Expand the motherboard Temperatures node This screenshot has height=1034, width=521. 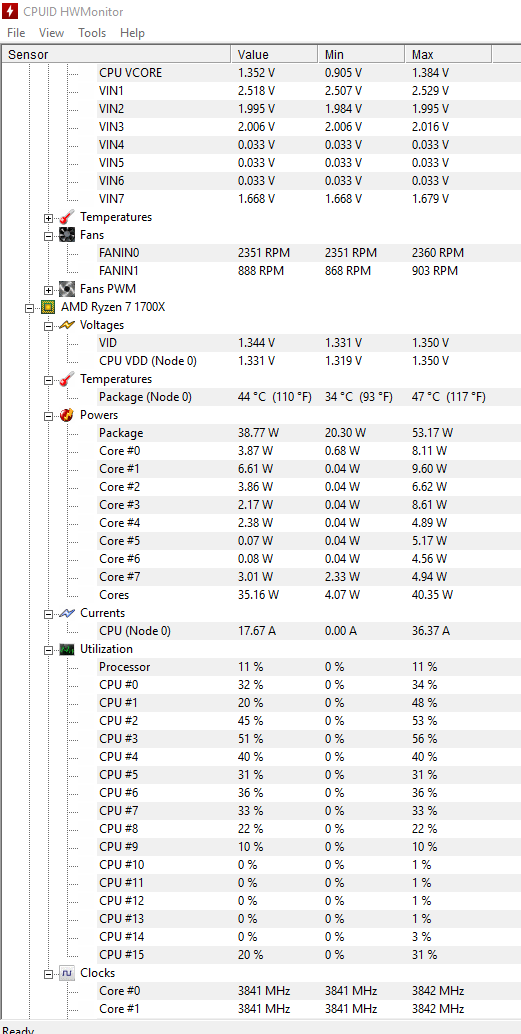pos(49,217)
